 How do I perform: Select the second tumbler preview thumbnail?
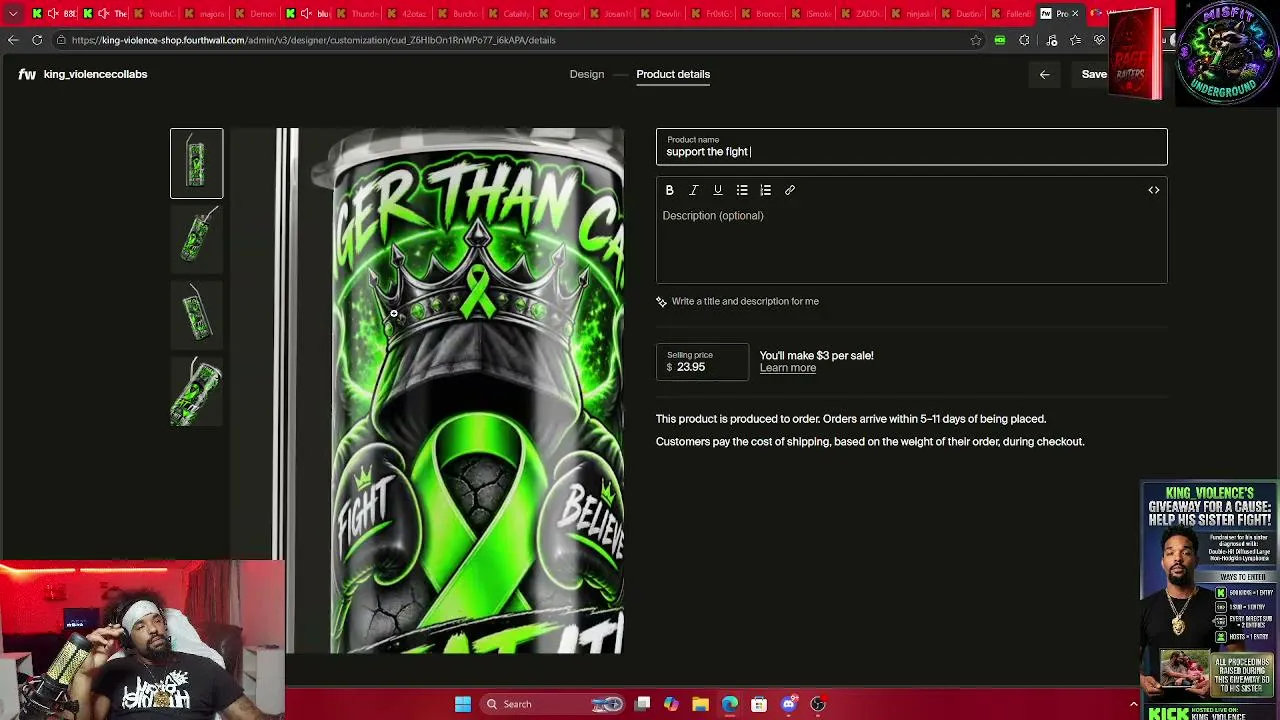196,240
